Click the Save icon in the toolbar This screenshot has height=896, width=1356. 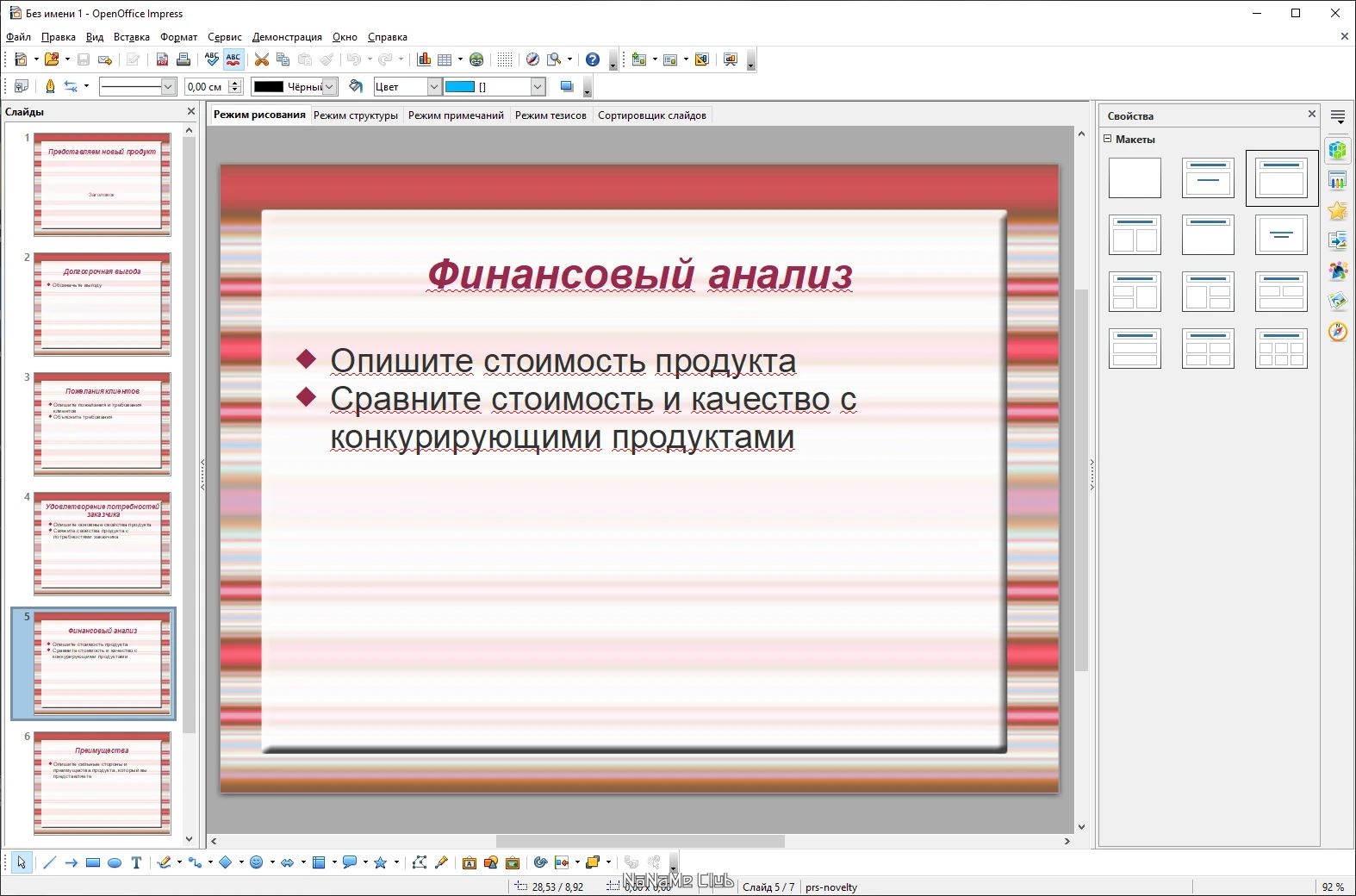point(84,59)
